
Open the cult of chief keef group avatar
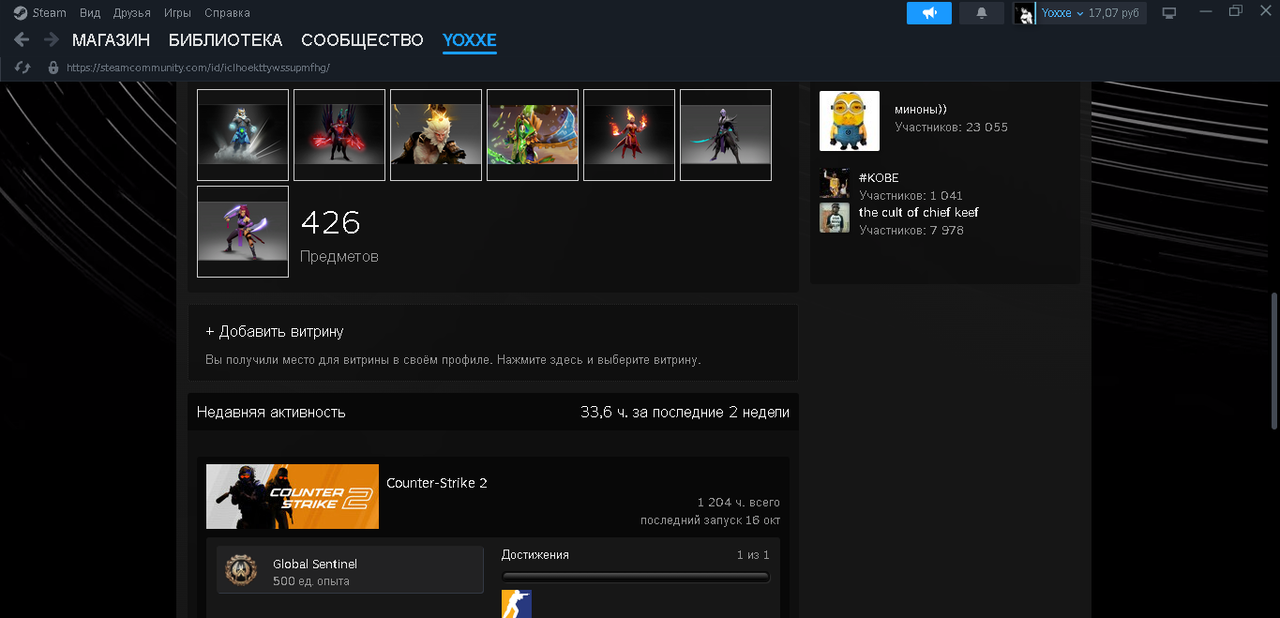pos(834,218)
